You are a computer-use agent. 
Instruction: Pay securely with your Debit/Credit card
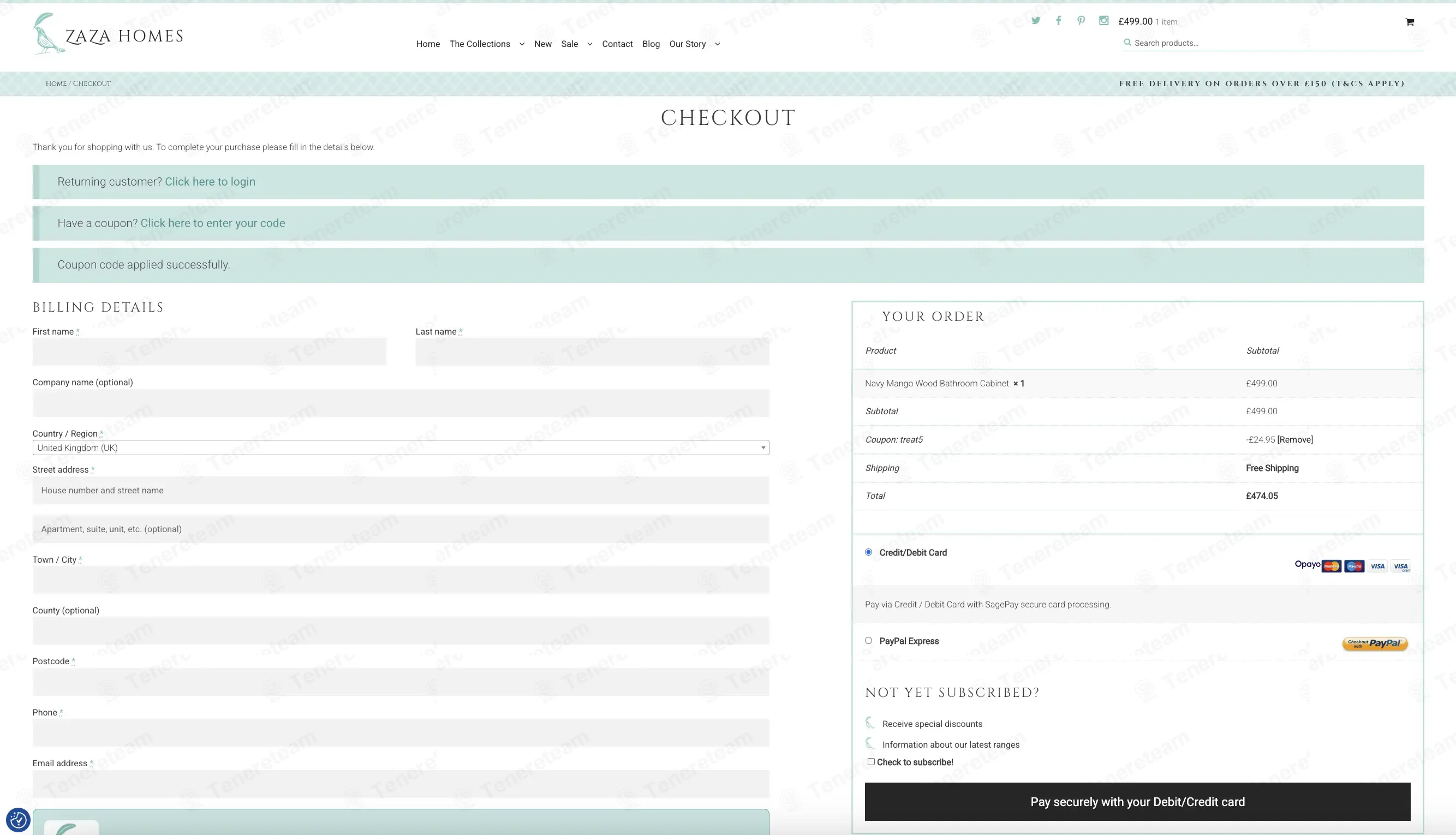click(1137, 802)
